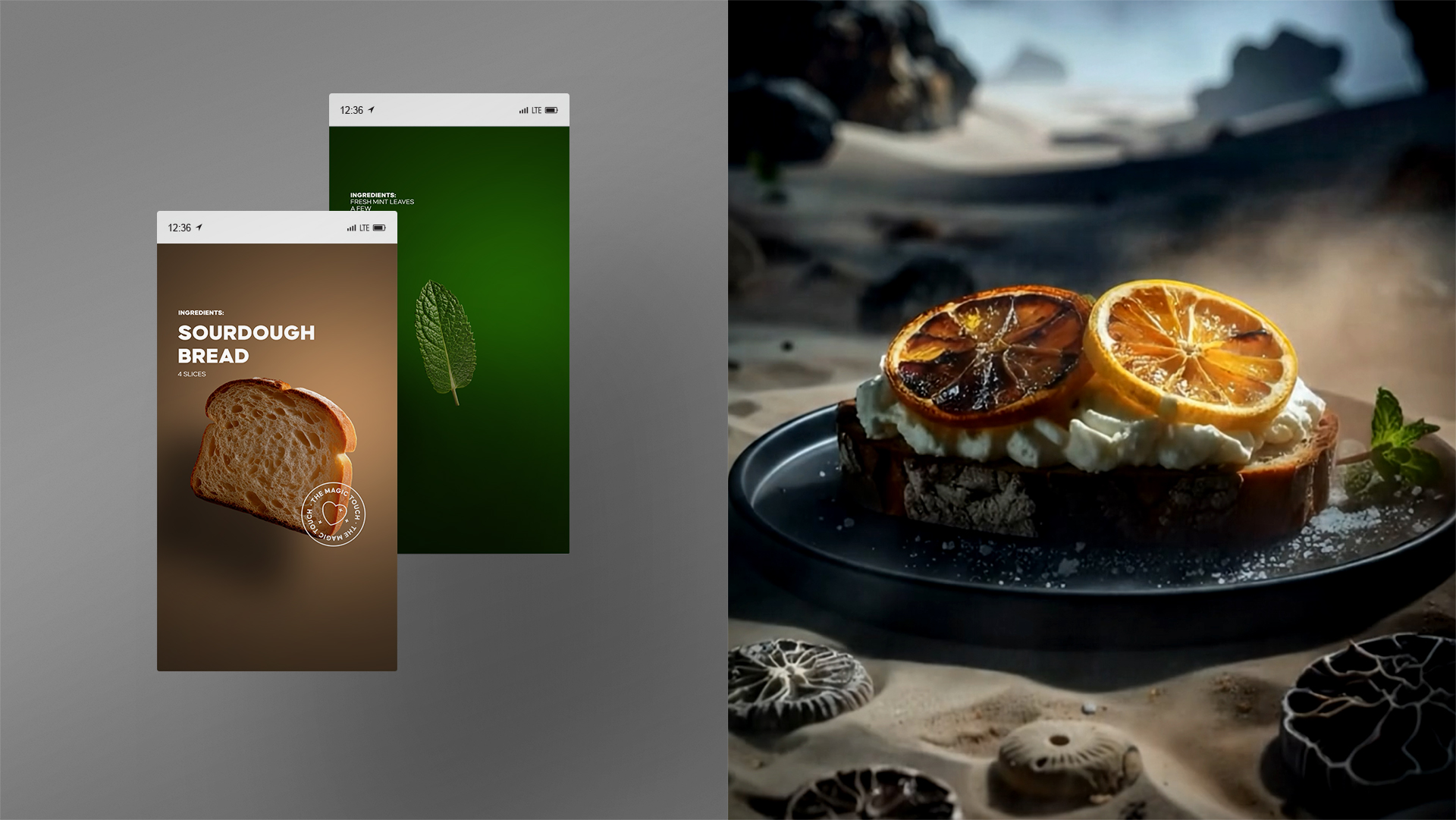Click battery icon on green mint screen
Viewport: 1456px width, 820px height.
click(x=551, y=110)
